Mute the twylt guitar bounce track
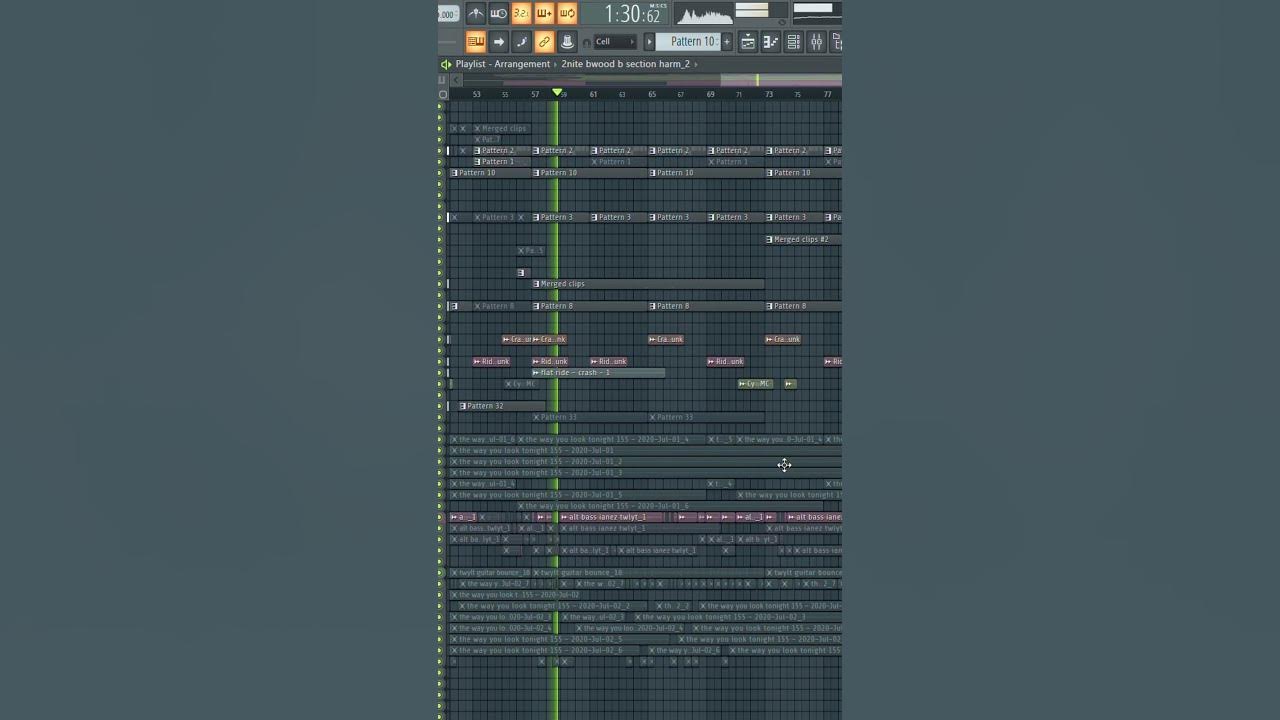Image resolution: width=1280 pixels, height=720 pixels. [x=440, y=573]
